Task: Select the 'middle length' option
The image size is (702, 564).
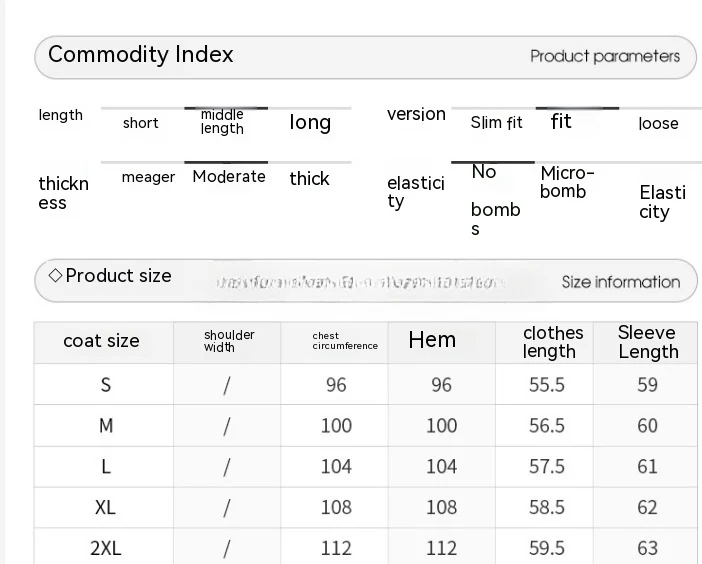Action: (223, 121)
